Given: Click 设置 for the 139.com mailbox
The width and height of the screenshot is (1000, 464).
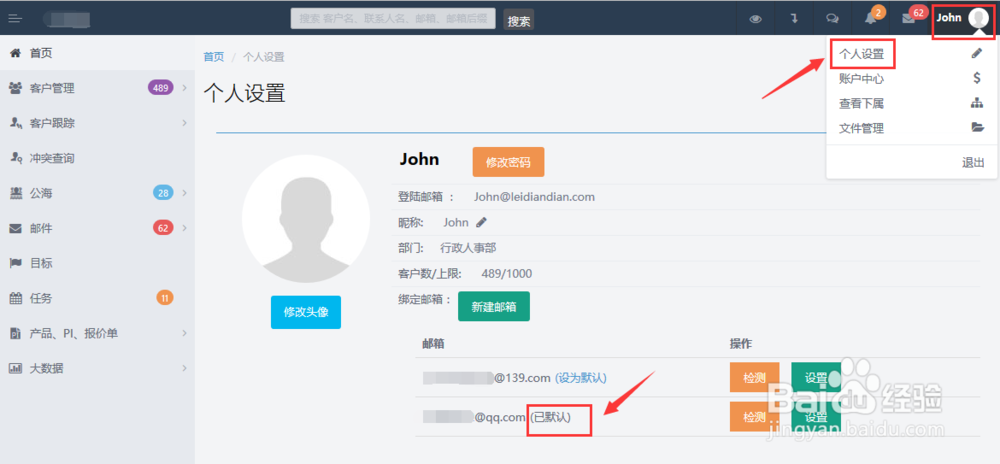Looking at the screenshot, I should 816,378.
